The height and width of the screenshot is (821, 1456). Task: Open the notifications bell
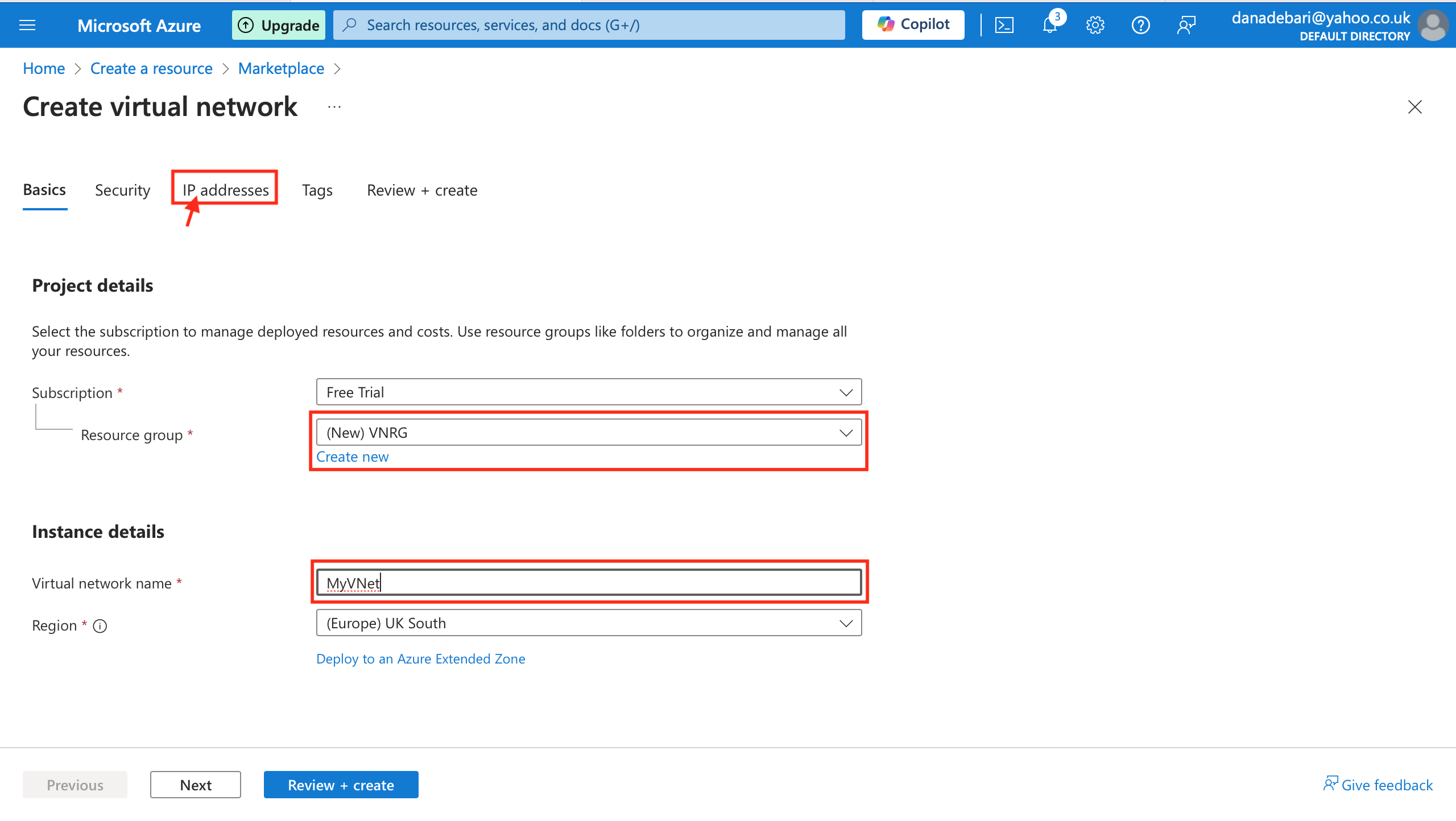click(1049, 25)
